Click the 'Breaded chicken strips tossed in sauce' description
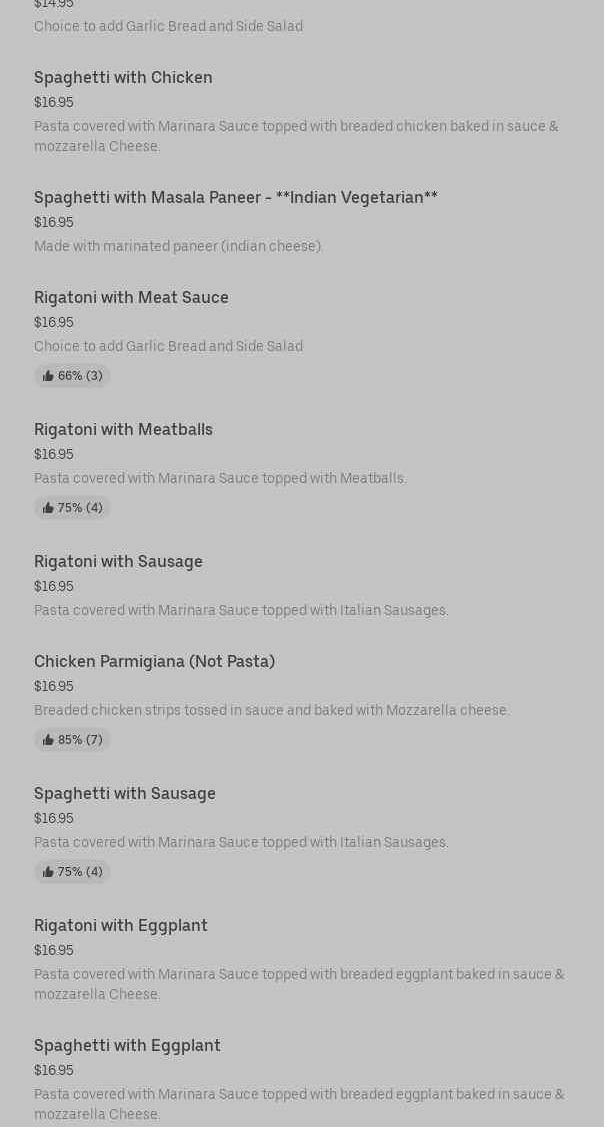Screen dimensions: 604x1127 pos(271,710)
